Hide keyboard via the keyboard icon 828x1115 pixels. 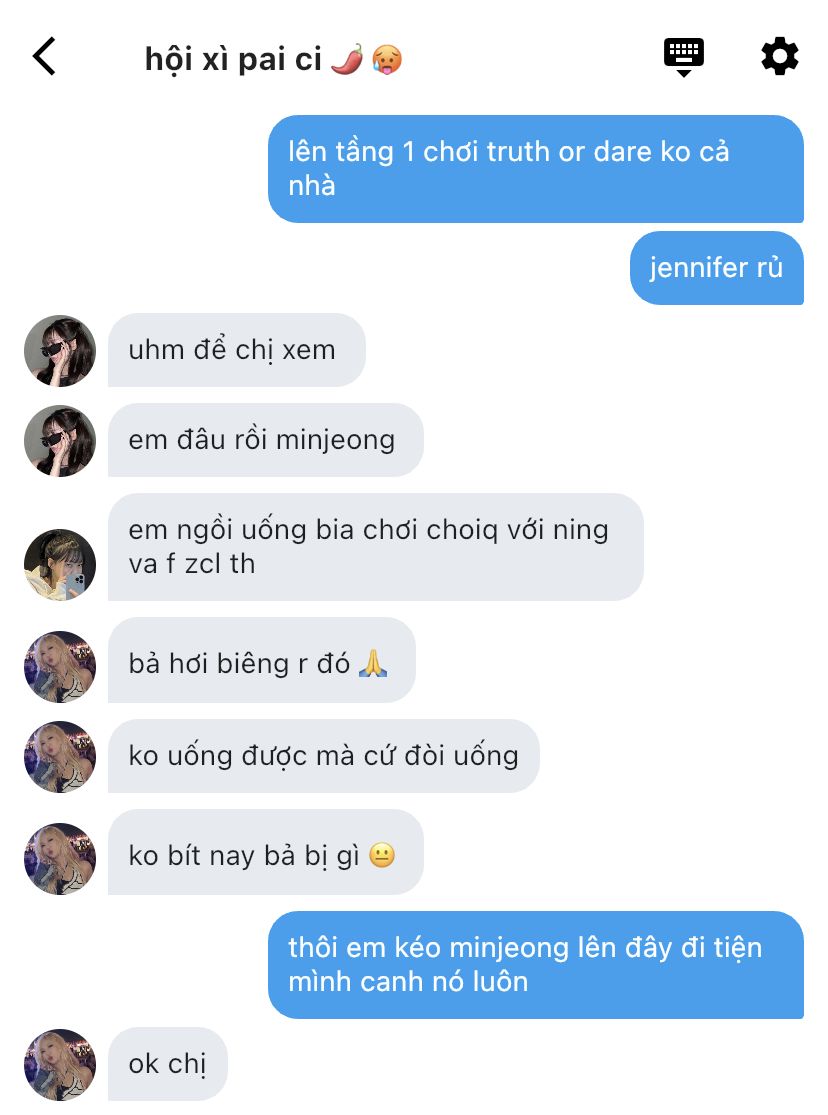(684, 57)
